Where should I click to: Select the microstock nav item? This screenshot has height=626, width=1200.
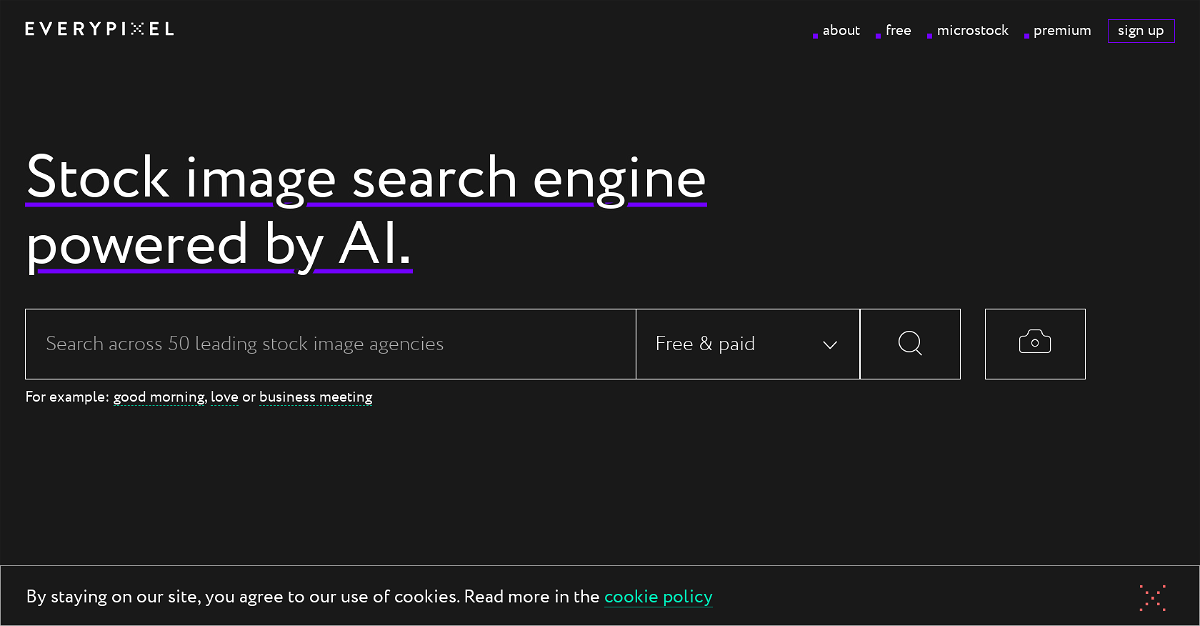click(x=972, y=31)
